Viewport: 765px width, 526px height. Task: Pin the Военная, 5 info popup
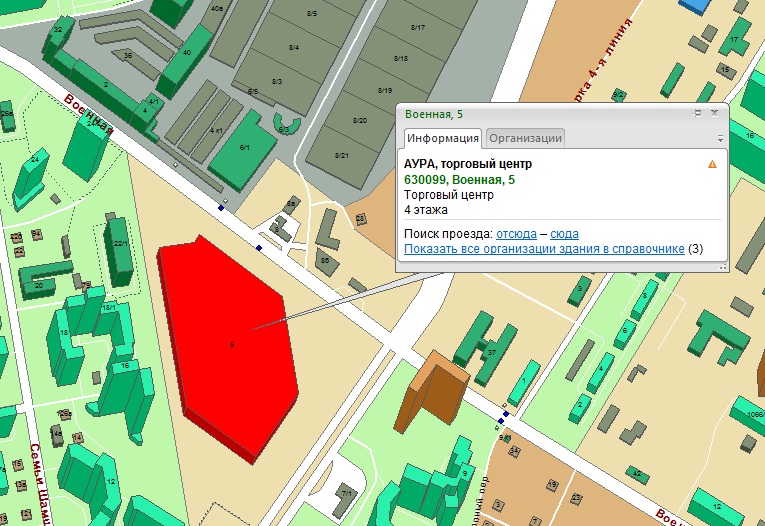[698, 114]
